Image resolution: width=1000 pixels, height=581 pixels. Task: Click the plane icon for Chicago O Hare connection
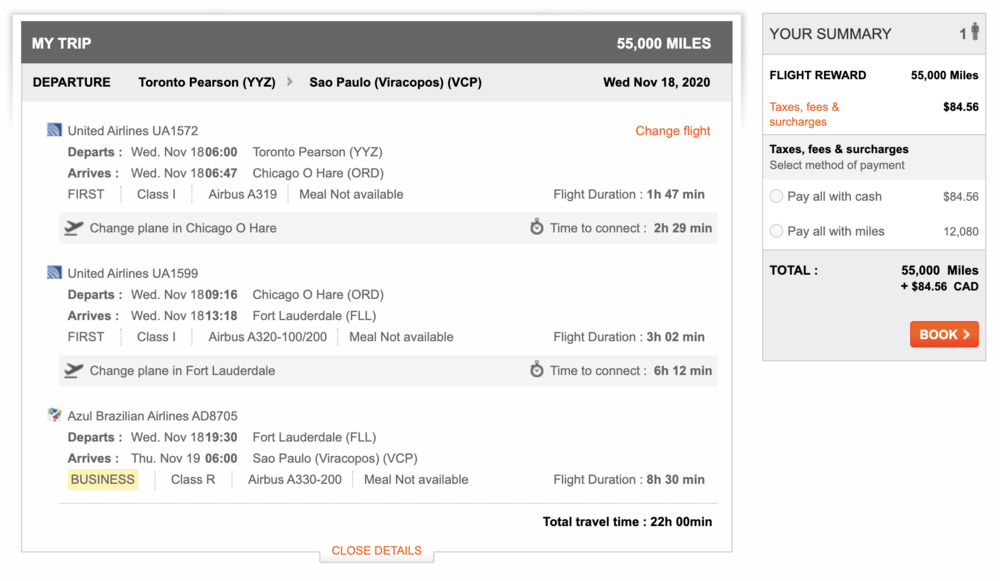73,228
